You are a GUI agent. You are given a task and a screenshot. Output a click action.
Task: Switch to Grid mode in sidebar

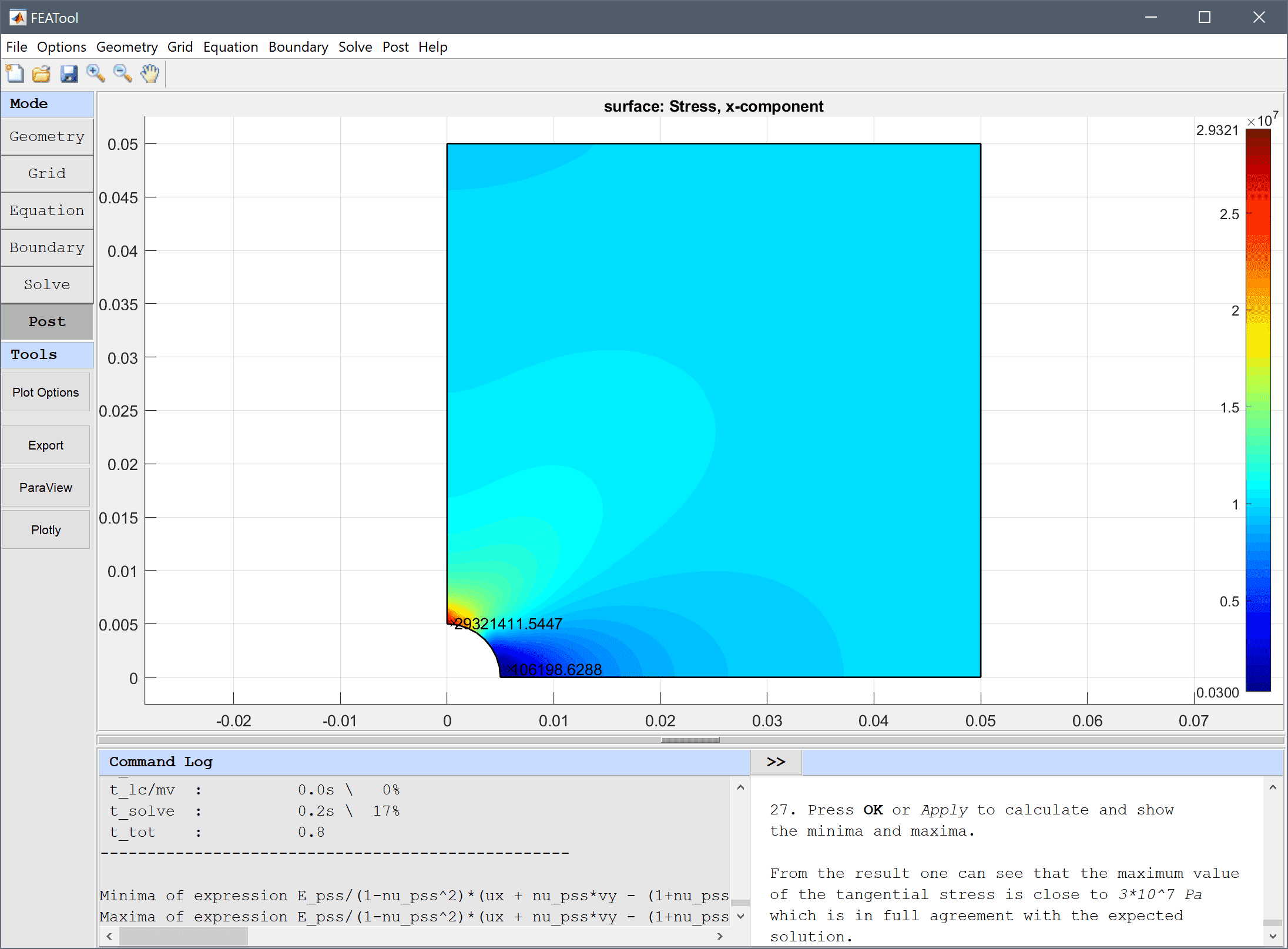tap(47, 173)
